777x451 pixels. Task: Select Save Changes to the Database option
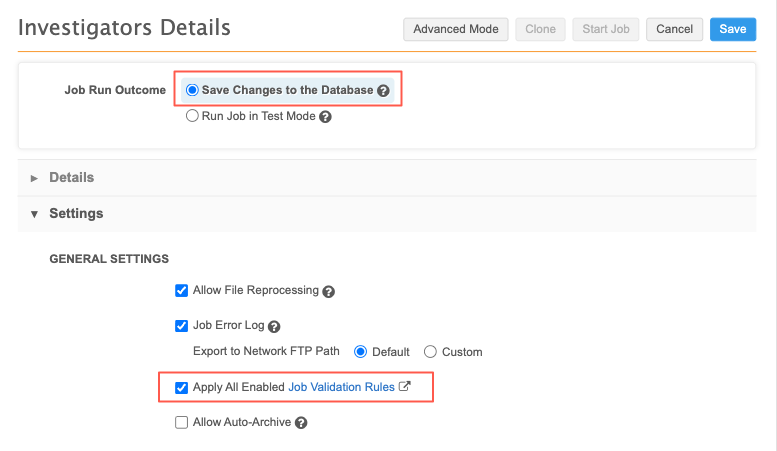tap(193, 90)
